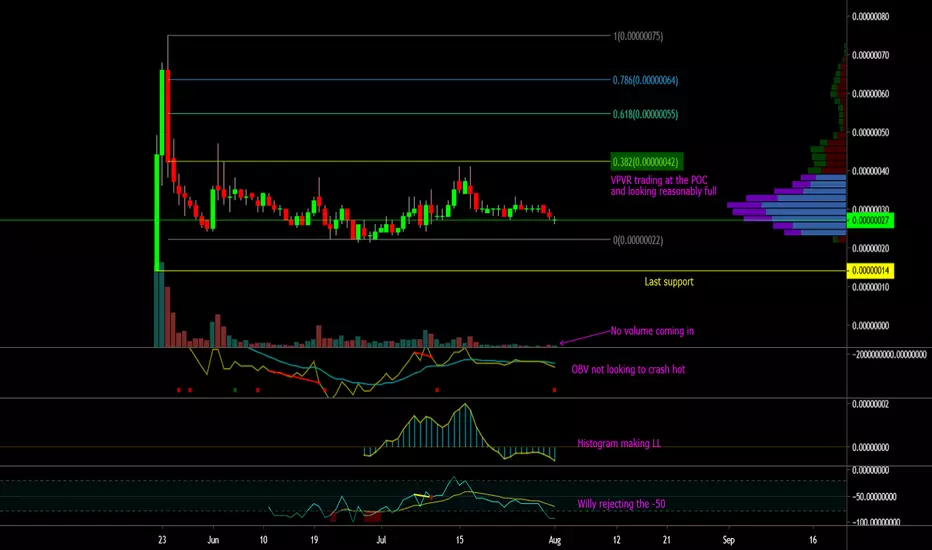Click the 0.00000050 price axis label
Screen dimensions: 932x550
click(870, 133)
